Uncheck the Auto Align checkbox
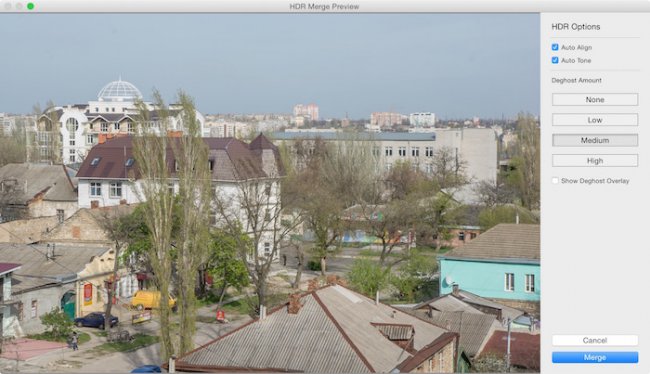 click(x=555, y=47)
